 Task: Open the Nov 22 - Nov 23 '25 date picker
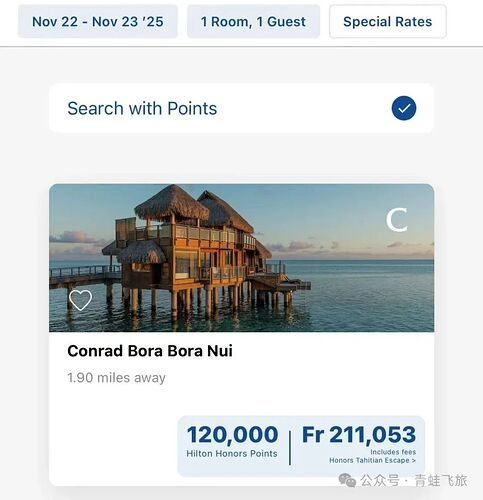coord(98,22)
